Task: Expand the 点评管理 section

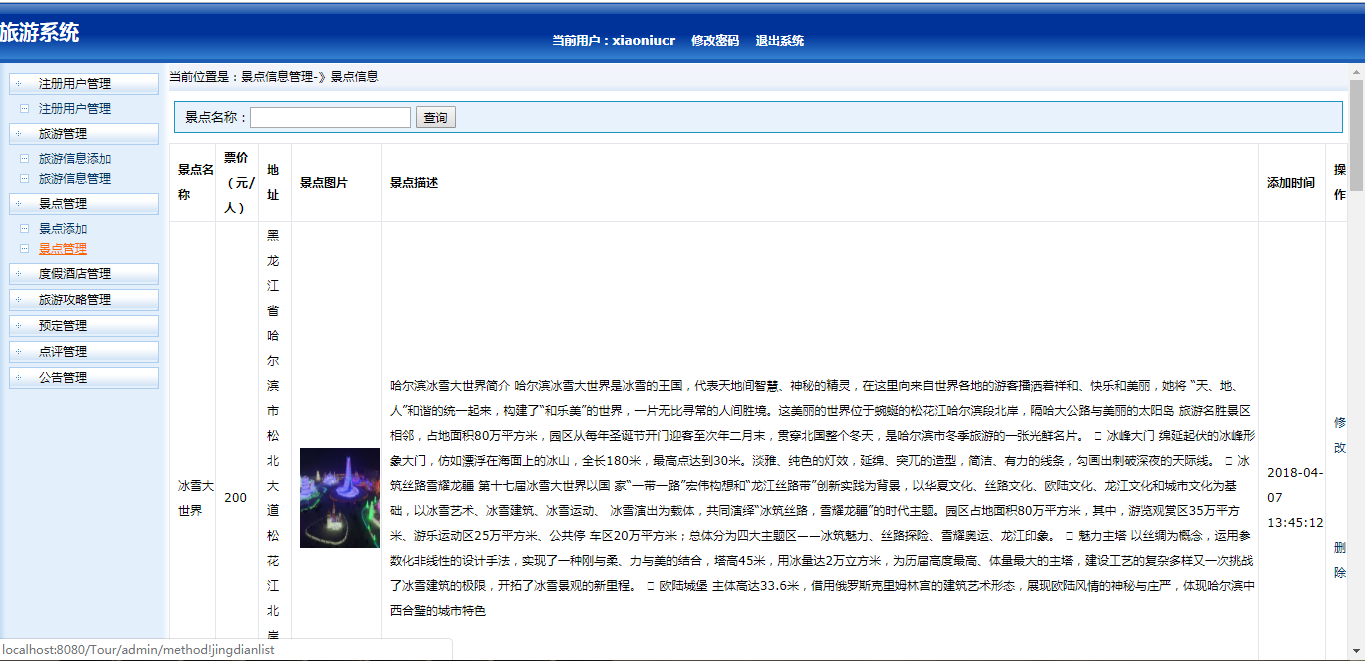Action: (x=83, y=351)
